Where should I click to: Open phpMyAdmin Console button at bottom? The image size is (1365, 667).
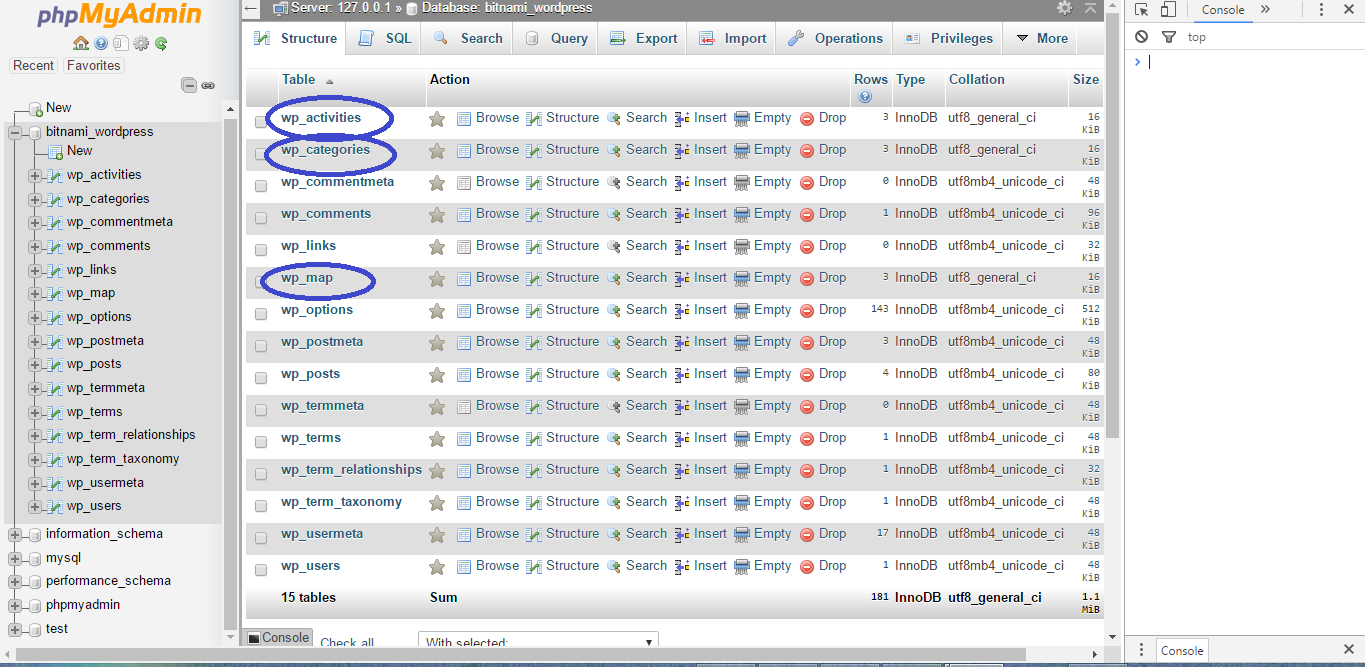click(x=278, y=638)
